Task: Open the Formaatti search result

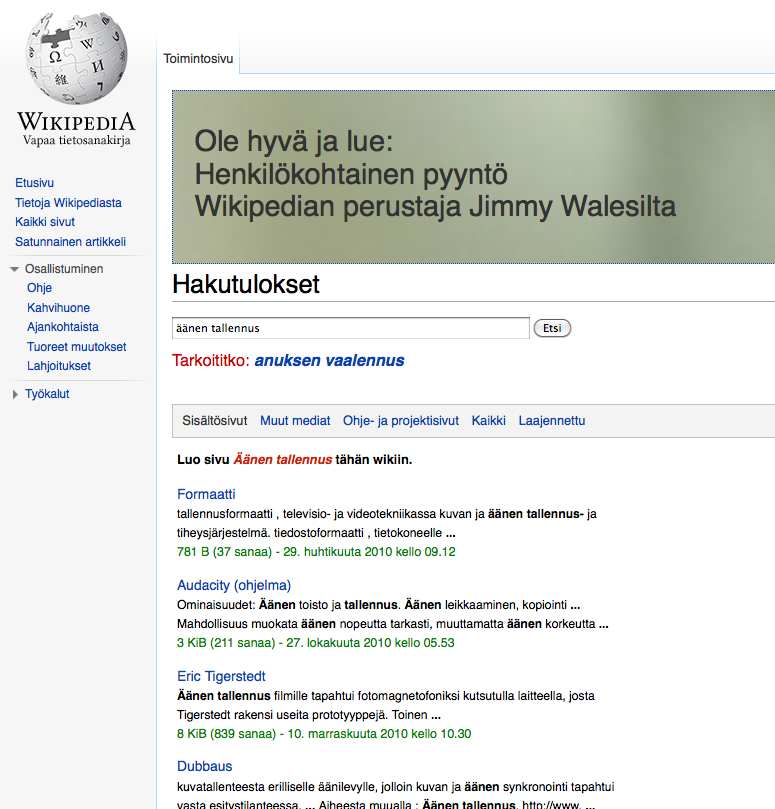Action: click(x=206, y=494)
